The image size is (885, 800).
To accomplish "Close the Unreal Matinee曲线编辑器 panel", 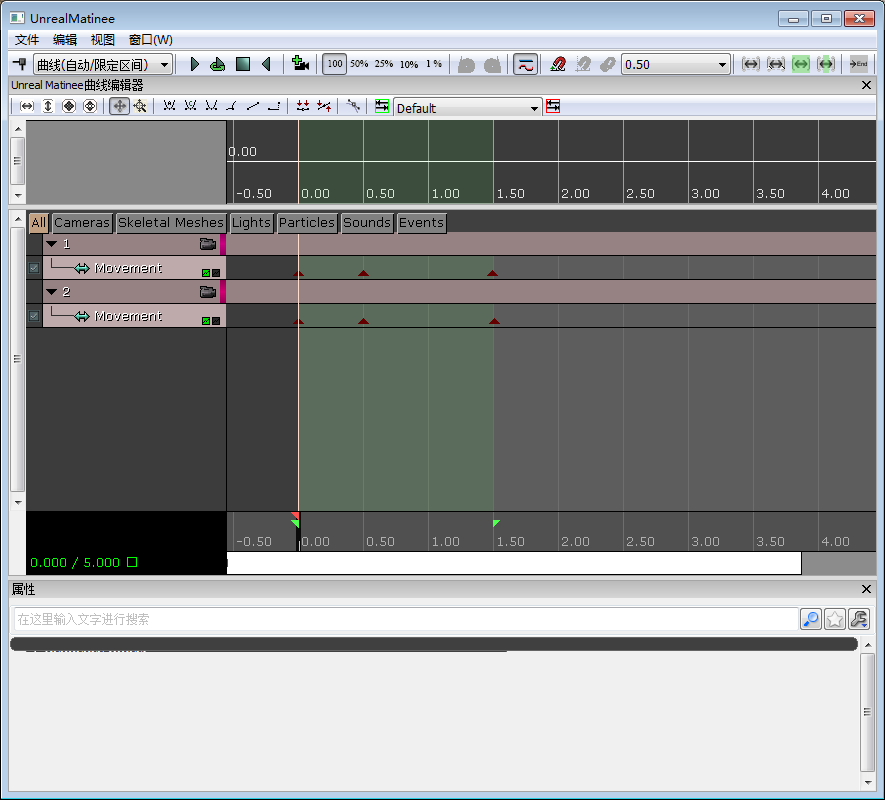I will pos(866,85).
